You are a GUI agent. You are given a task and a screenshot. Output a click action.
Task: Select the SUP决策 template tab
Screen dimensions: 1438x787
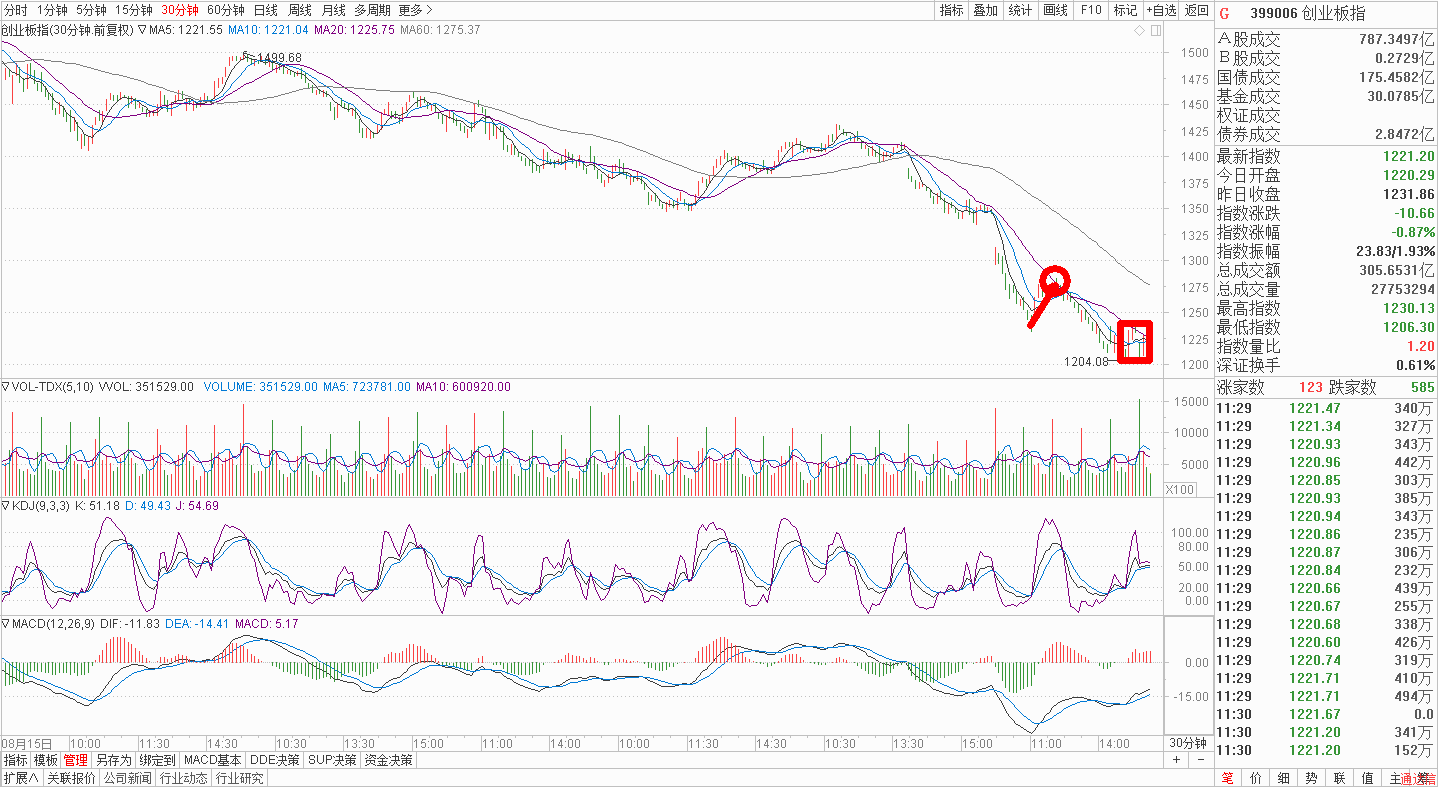tap(332, 760)
